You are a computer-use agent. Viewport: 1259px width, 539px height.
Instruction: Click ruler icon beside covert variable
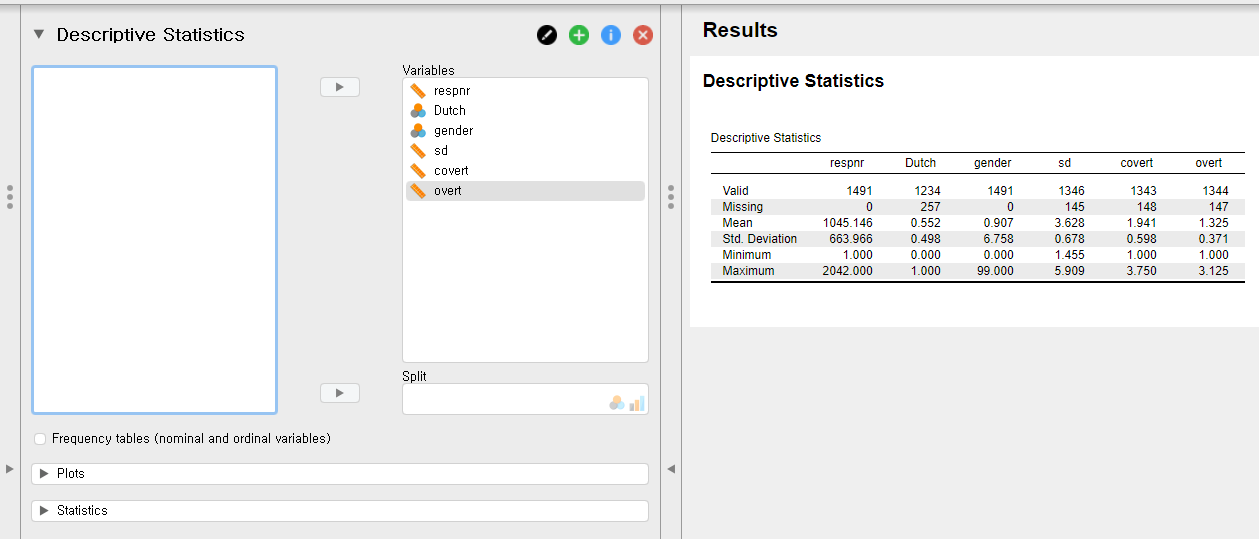[418, 171]
